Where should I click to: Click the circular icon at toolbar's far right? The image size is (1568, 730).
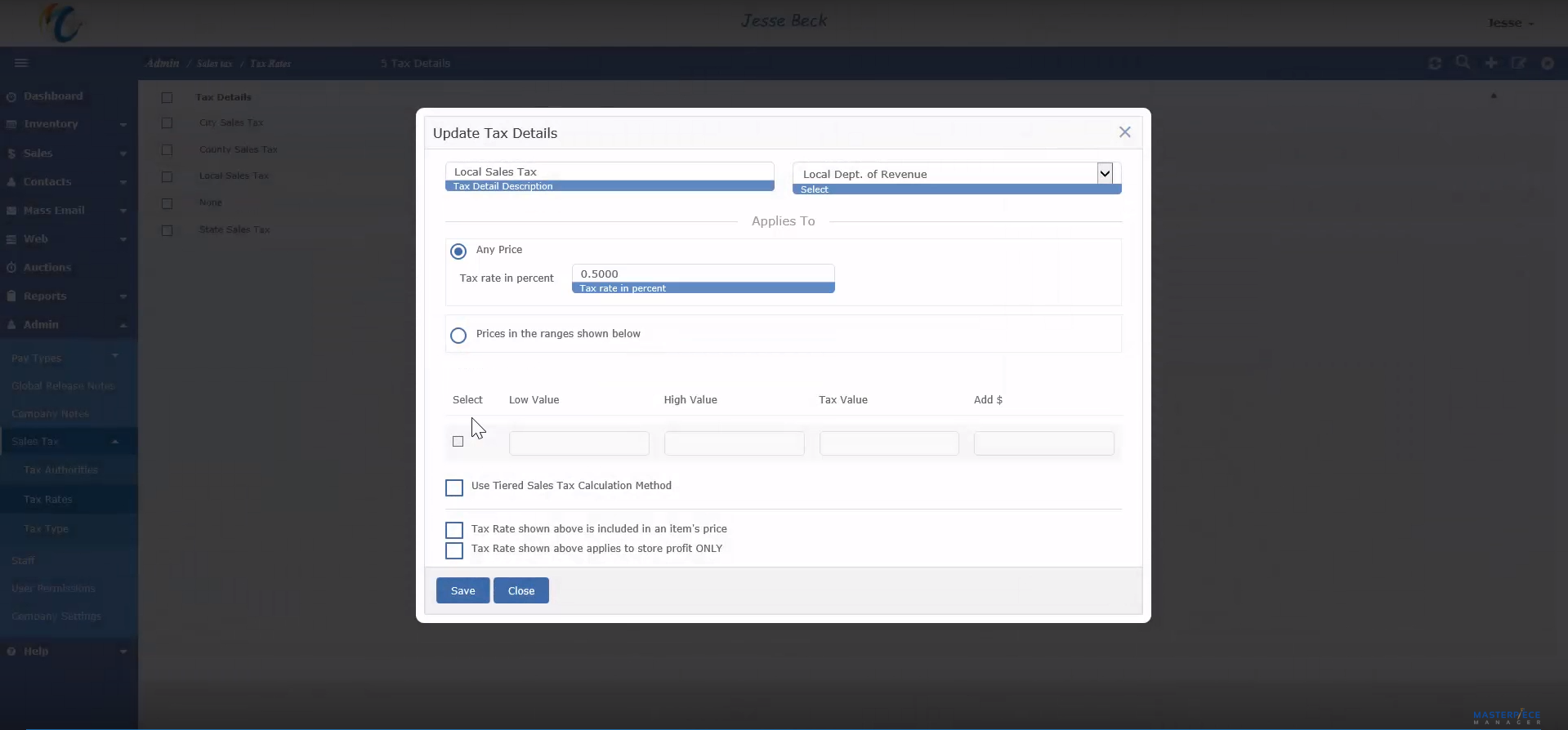point(1548,63)
